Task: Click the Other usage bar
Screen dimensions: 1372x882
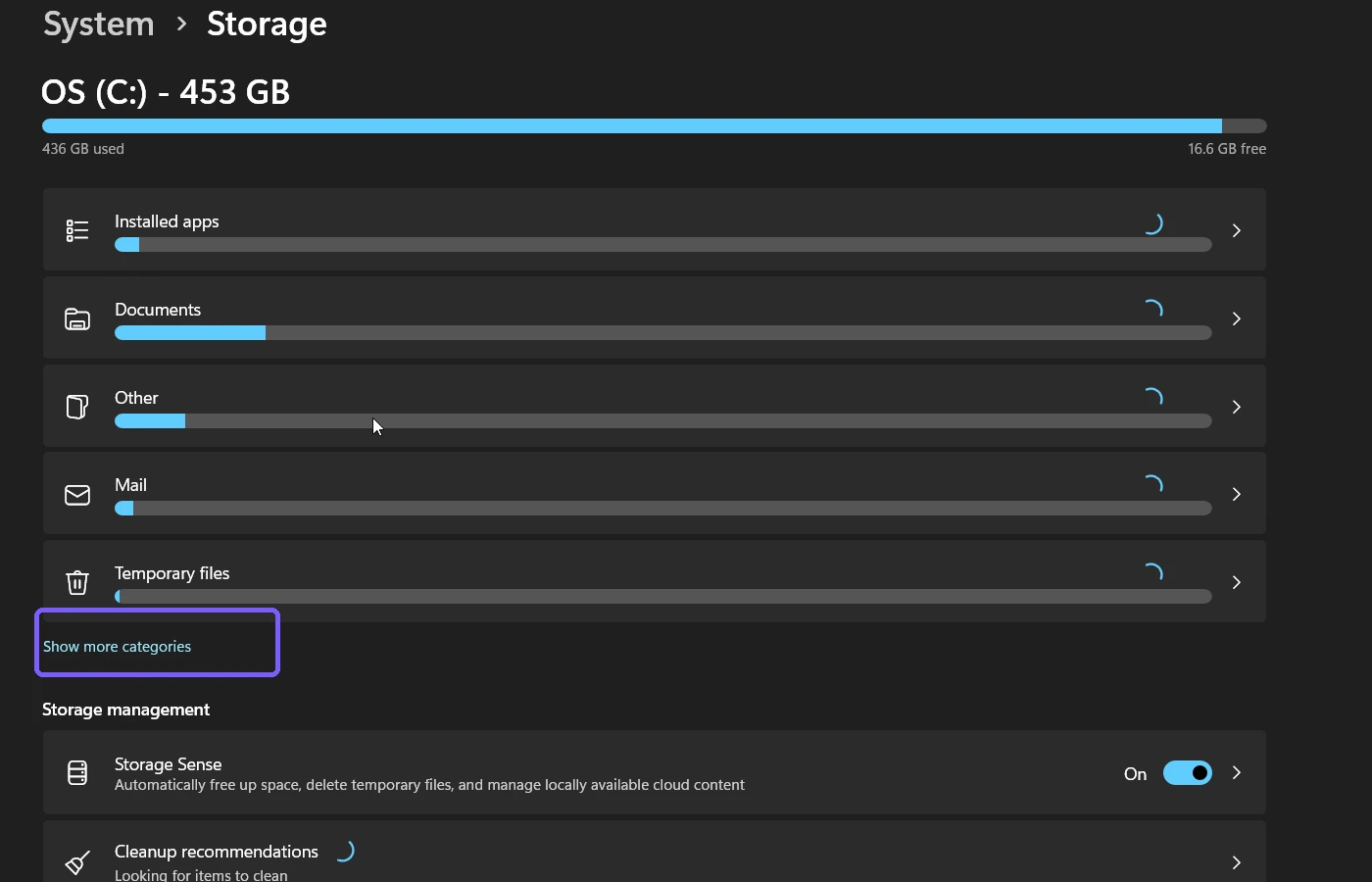Action: pos(663,421)
